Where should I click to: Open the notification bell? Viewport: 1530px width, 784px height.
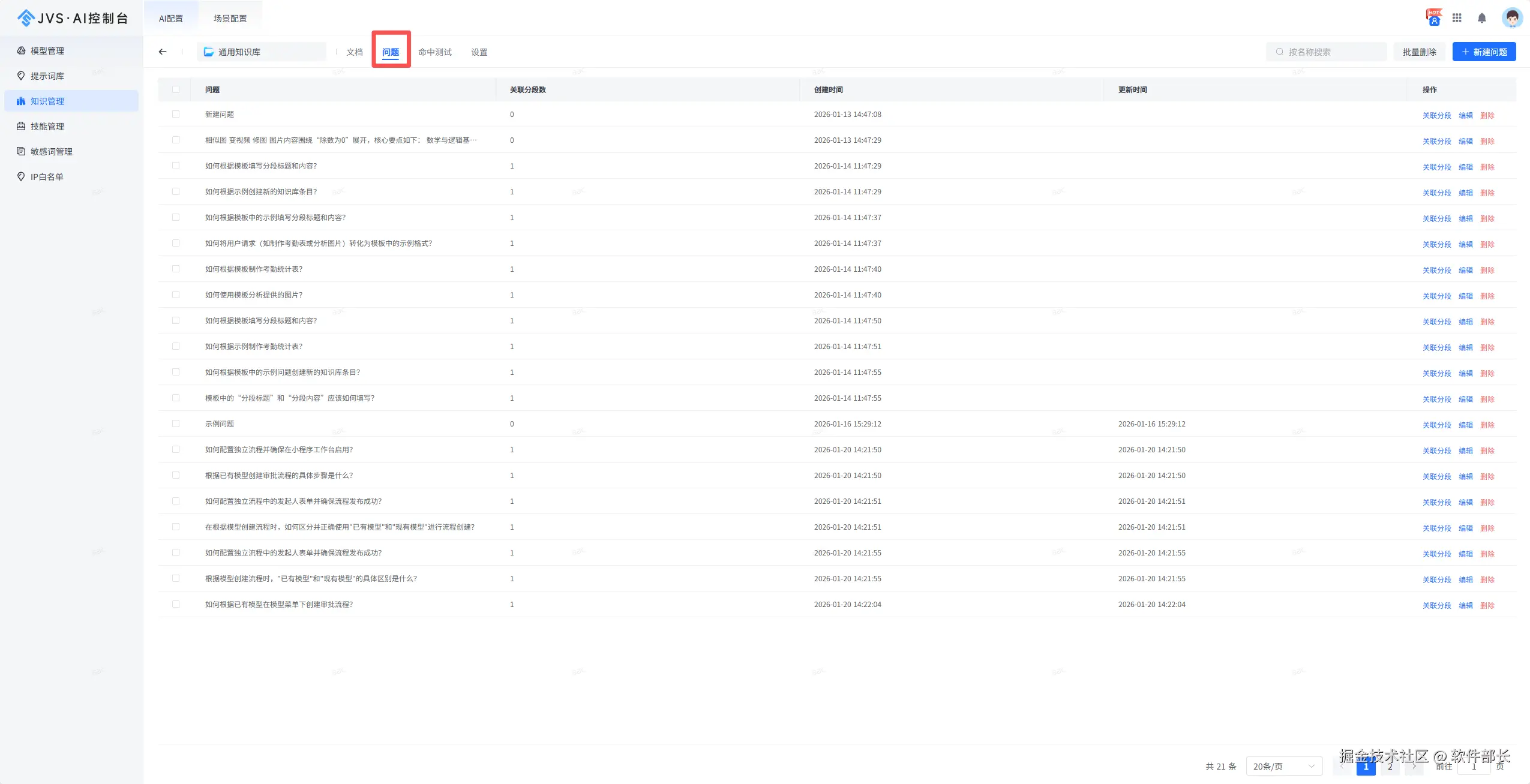[x=1481, y=18]
